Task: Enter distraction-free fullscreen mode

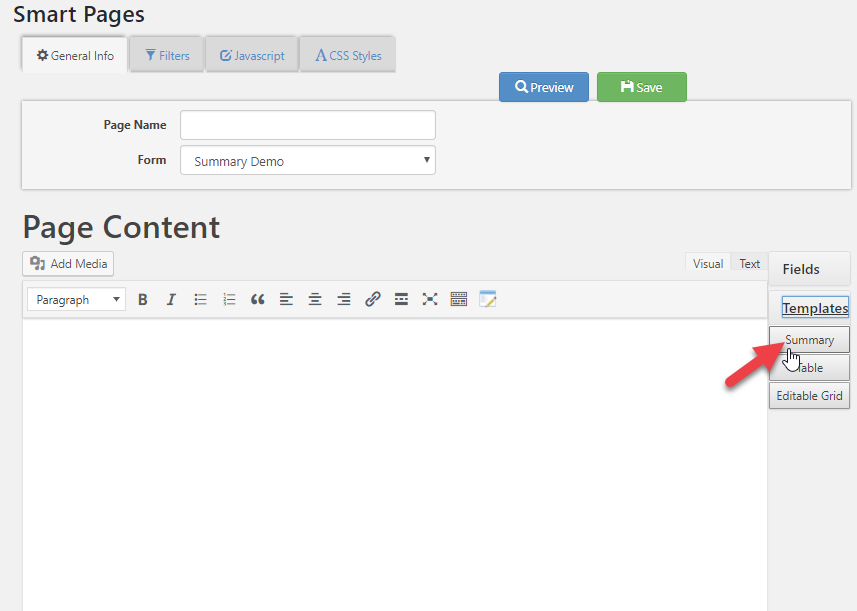Action: point(430,299)
